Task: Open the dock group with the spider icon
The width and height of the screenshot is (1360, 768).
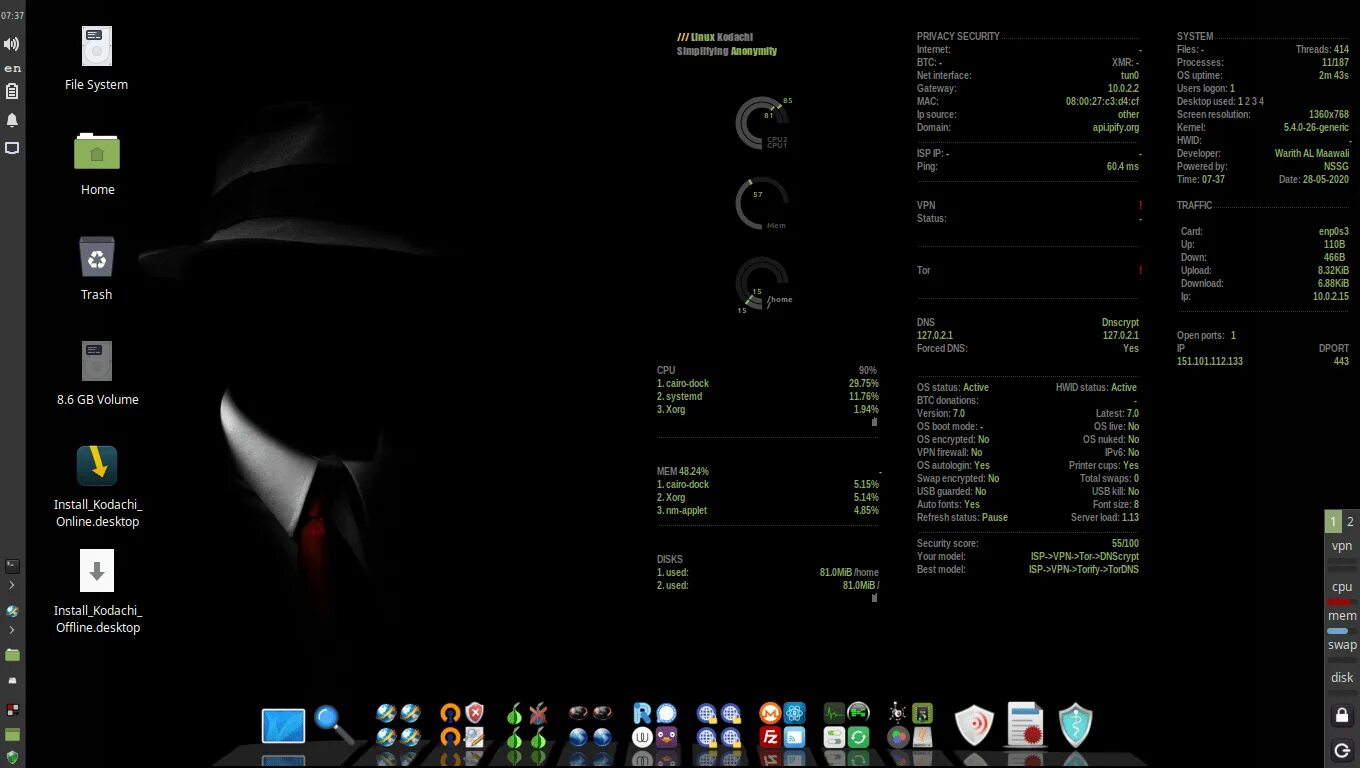Action: click(x=911, y=725)
